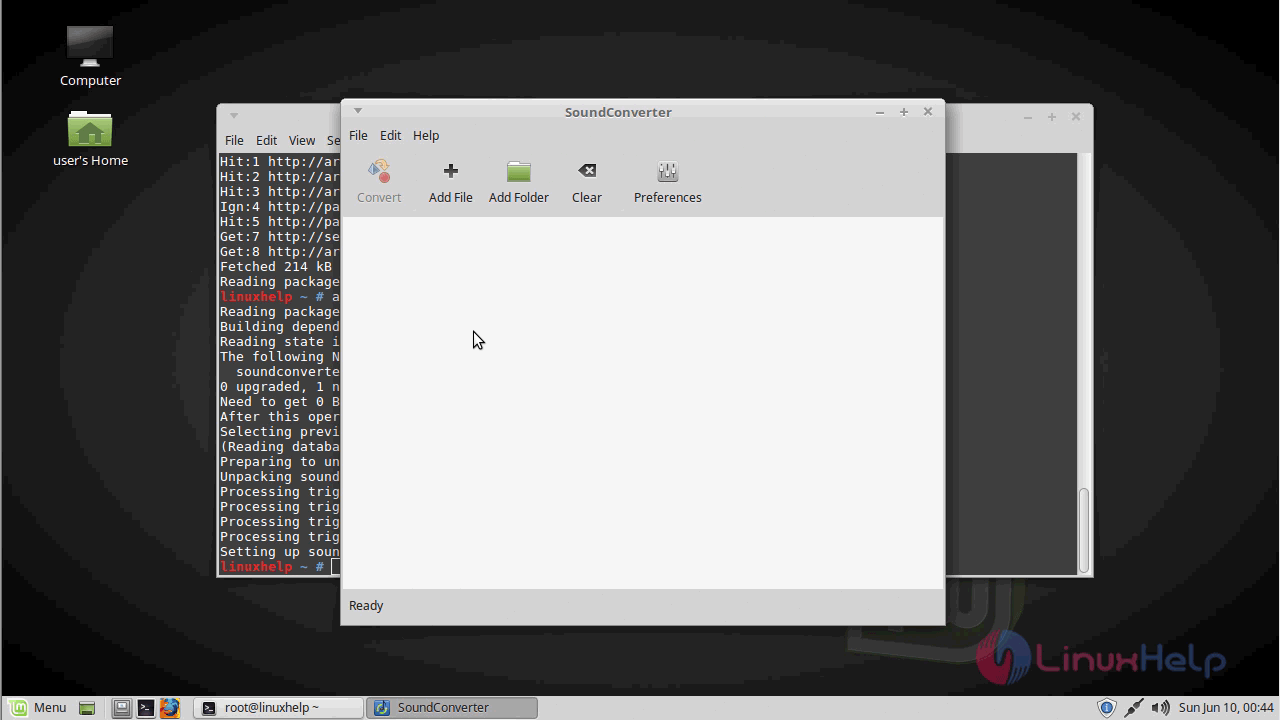The image size is (1280, 720).
Task: Open the clock showing Sun Jun 10, 00:44
Action: (x=1226, y=708)
